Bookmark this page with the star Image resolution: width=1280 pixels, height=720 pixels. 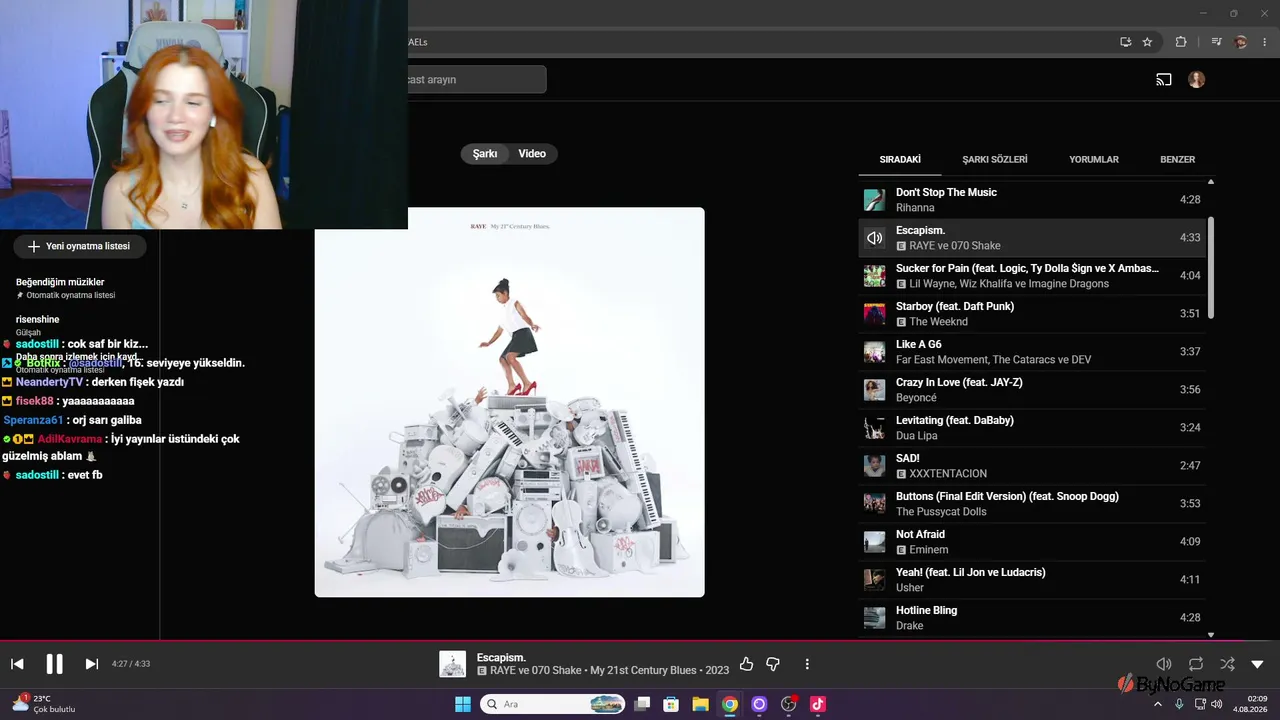1147,42
